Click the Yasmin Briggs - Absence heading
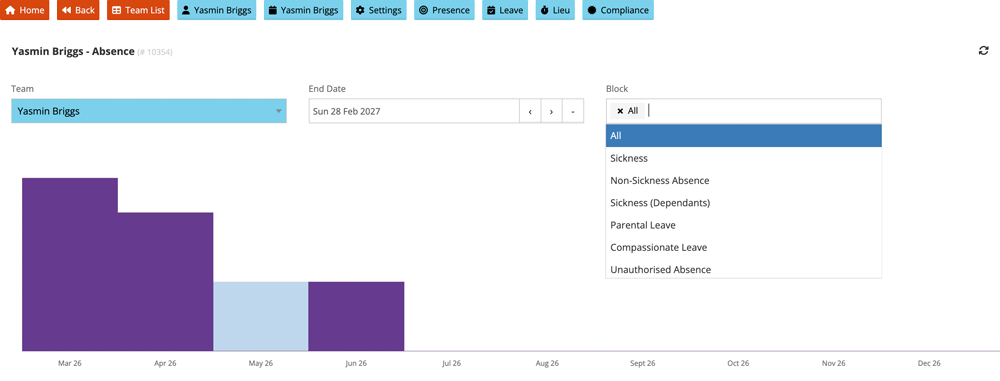This screenshot has height=381, width=1000. click(73, 51)
